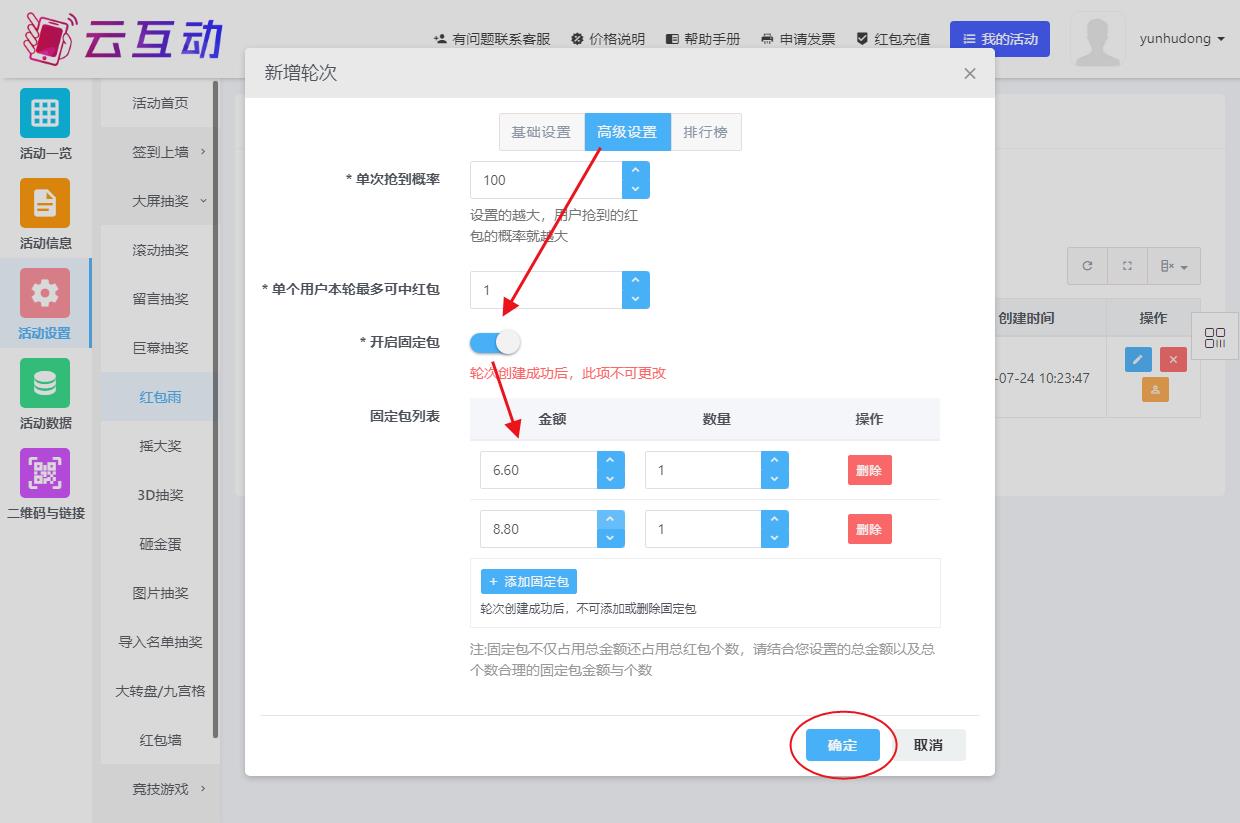The width and height of the screenshot is (1240, 823).
Task: Switch to the 基础设置 tab
Action: click(541, 132)
